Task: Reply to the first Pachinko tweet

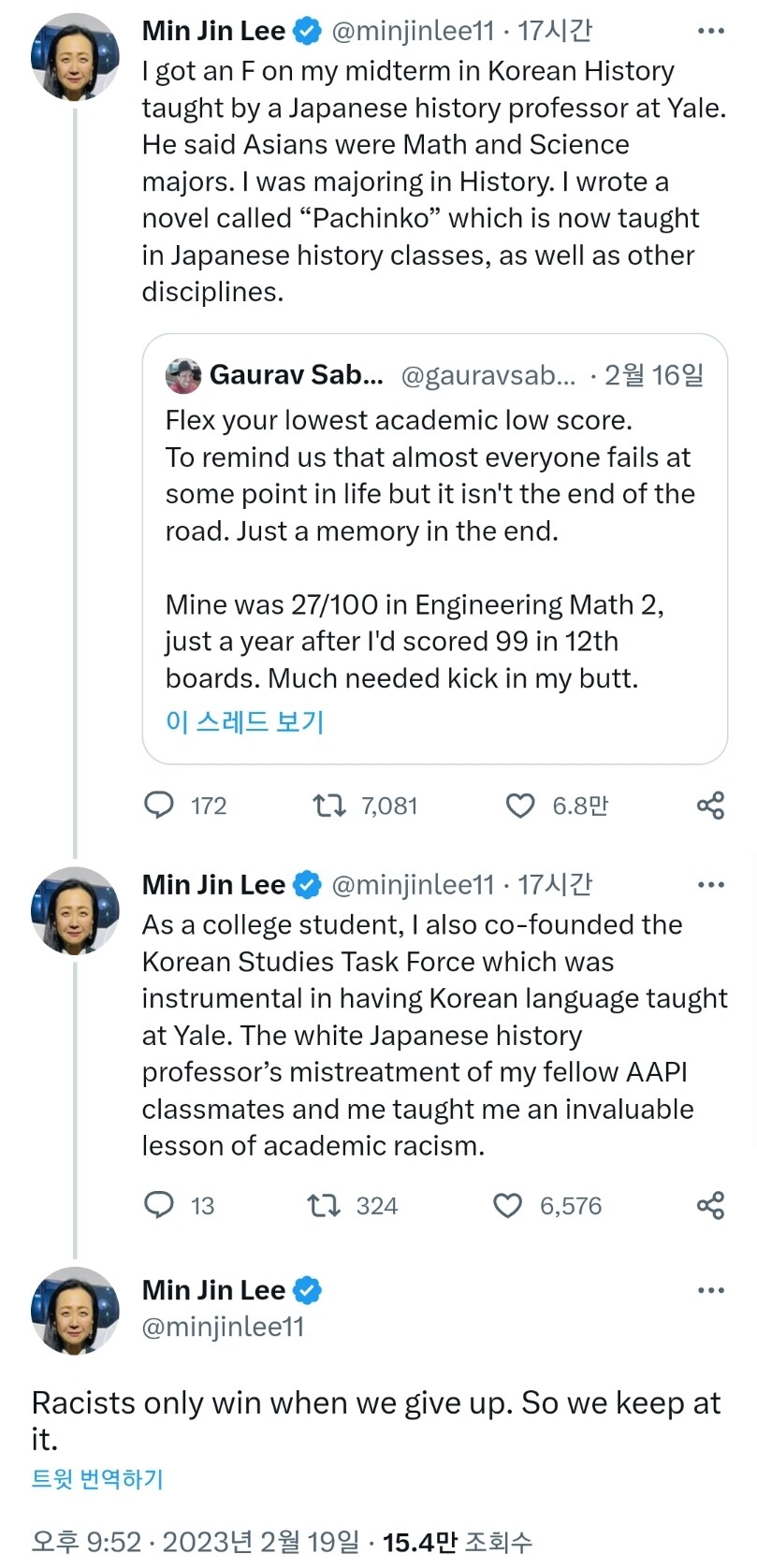Action: (159, 806)
